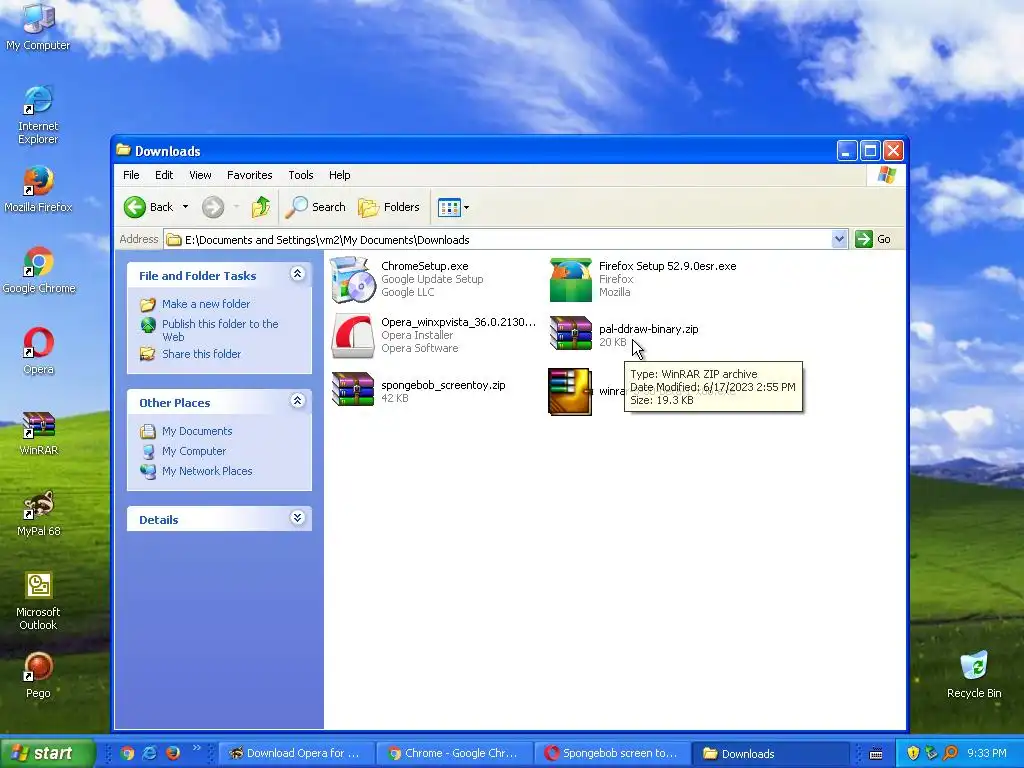Viewport: 1024px width, 768px height.
Task: Open My Computer desktop icon
Action: tap(38, 26)
